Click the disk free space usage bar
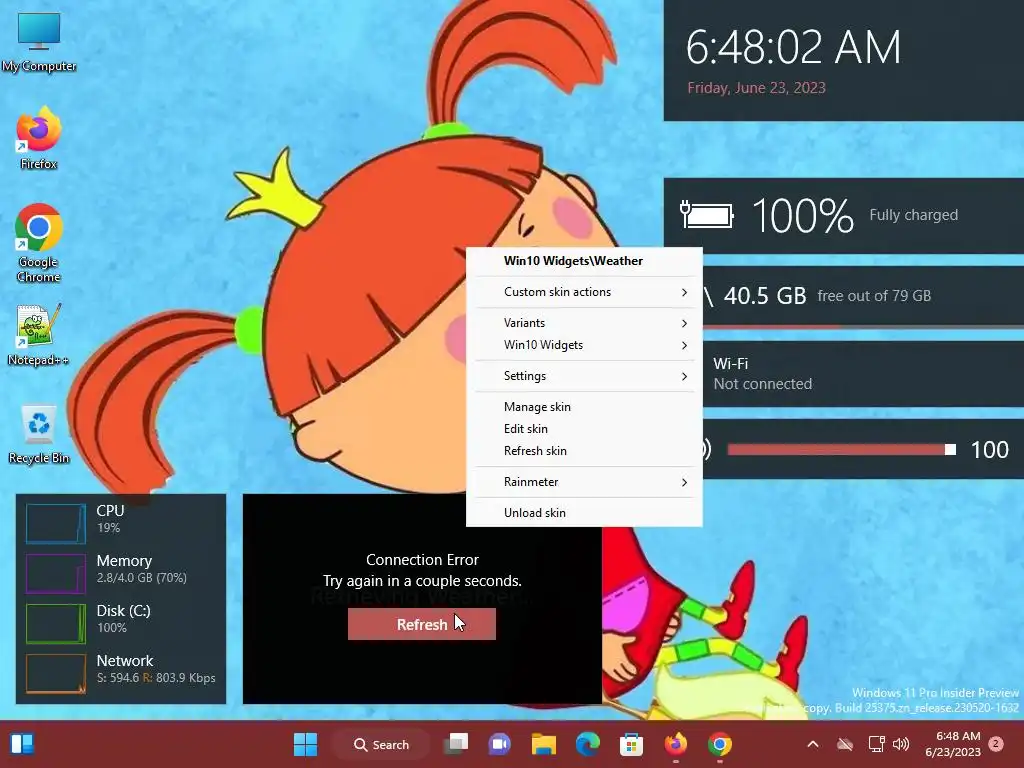 coord(863,327)
